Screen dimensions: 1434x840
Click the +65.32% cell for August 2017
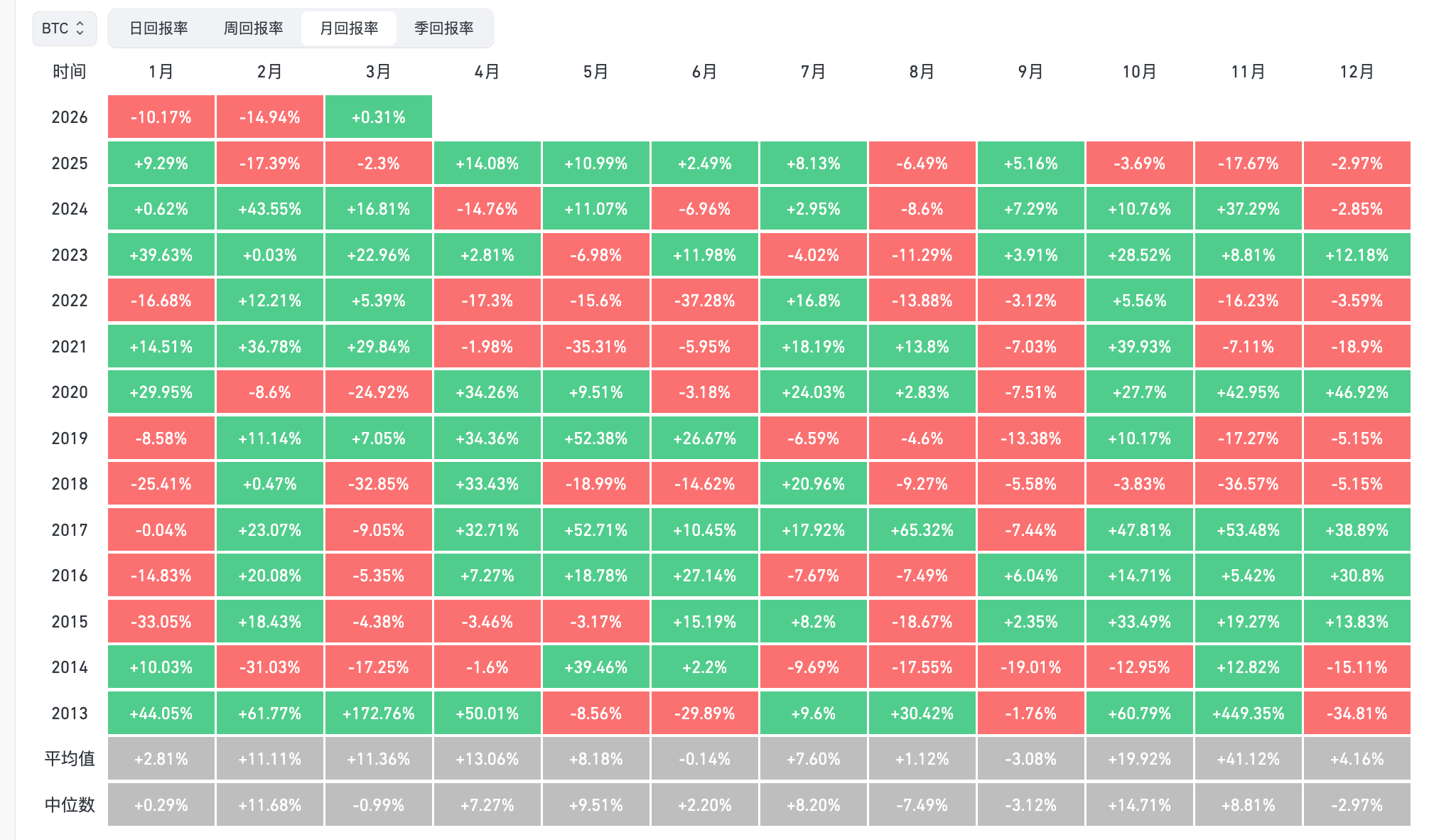[922, 530]
